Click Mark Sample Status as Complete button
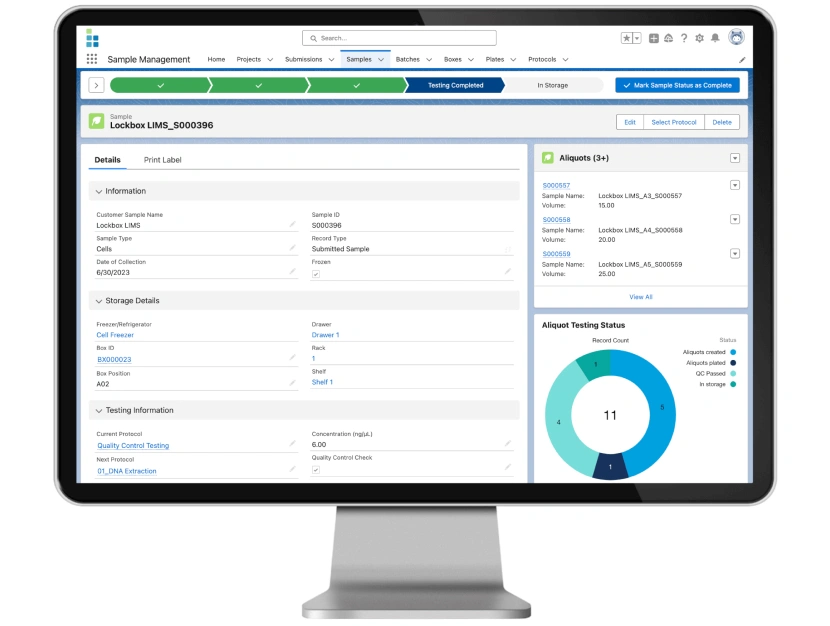This screenshot has height=626, width=830. [677, 86]
